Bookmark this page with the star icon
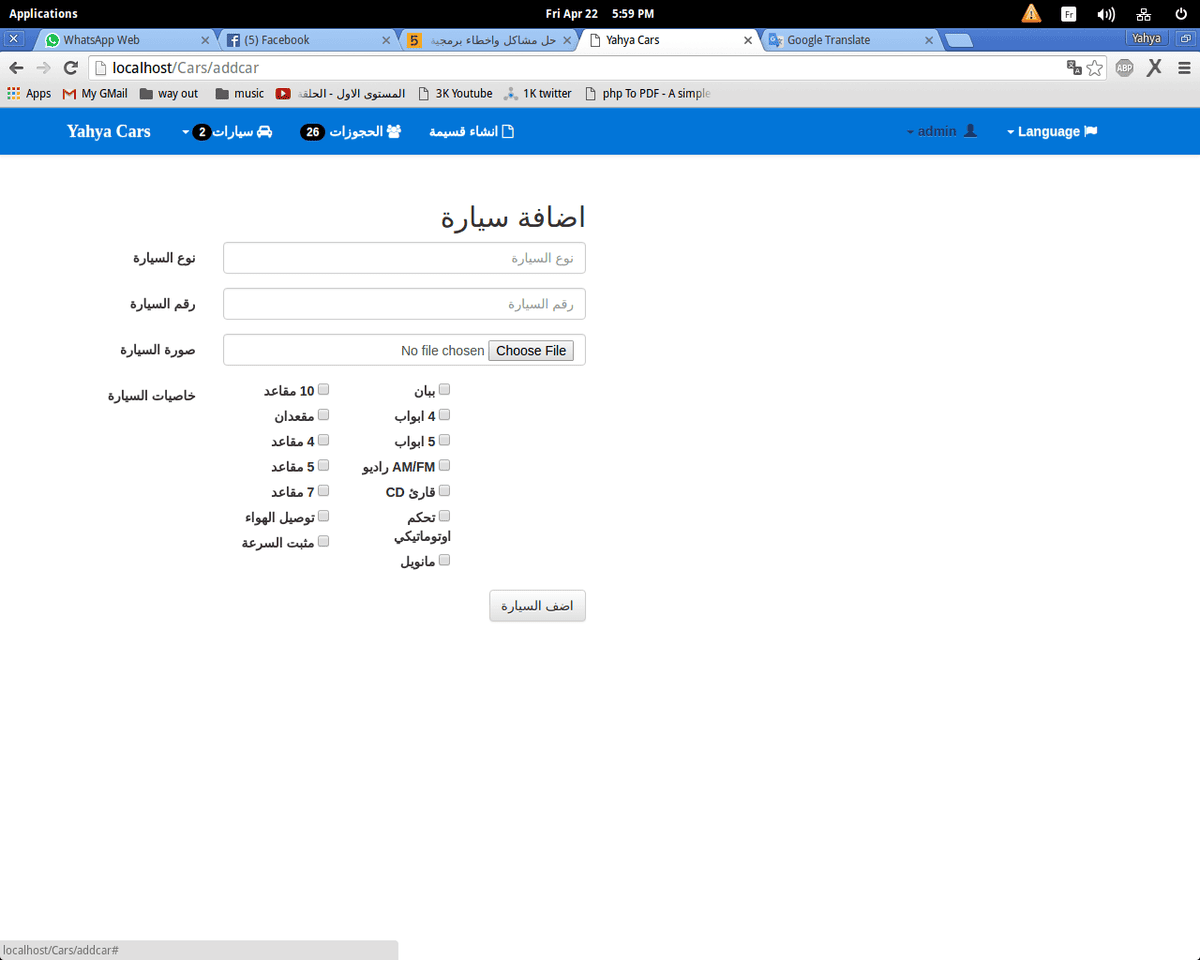This screenshot has height=960, width=1200. click(1095, 68)
